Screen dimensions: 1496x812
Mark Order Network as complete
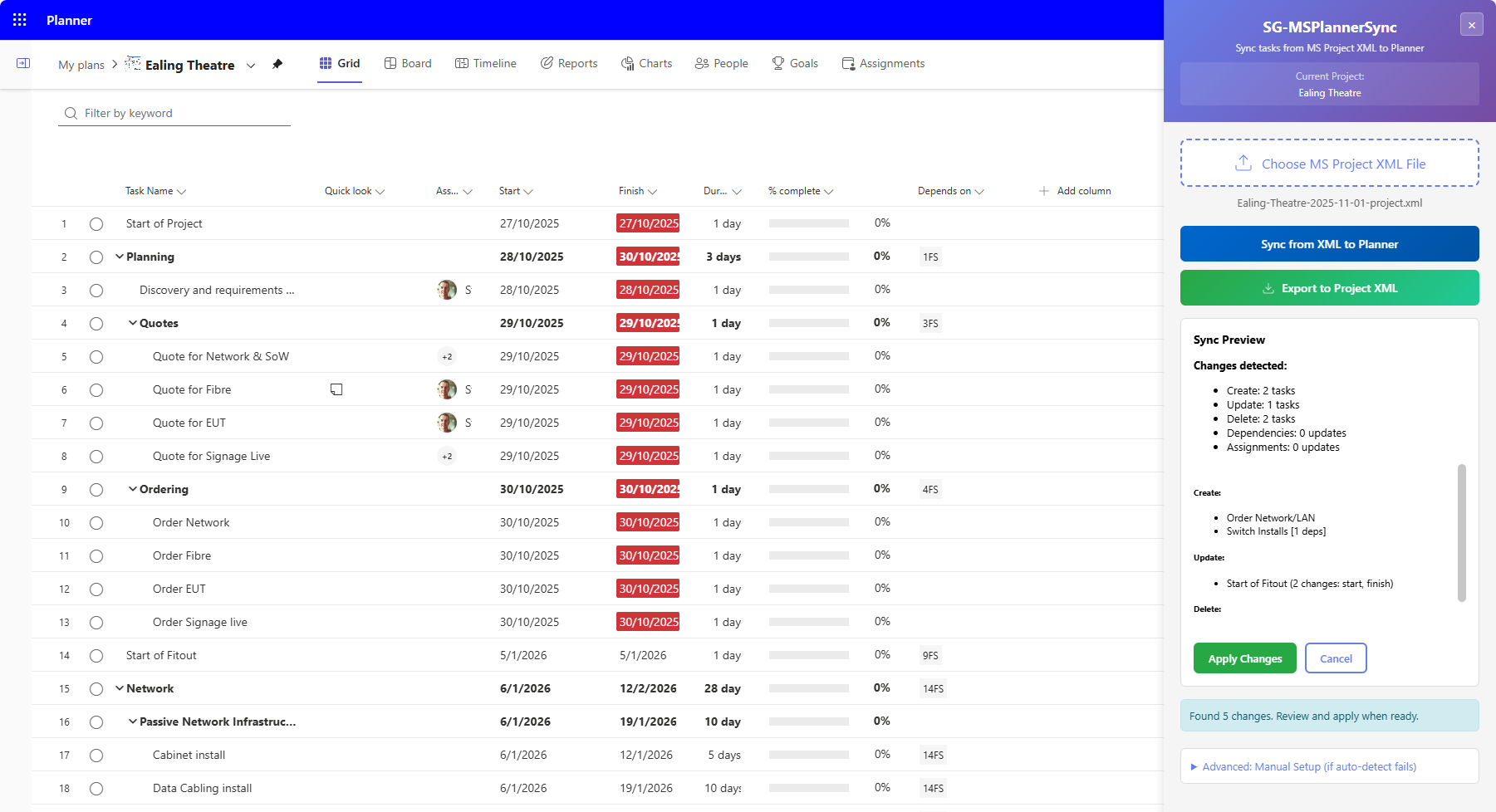click(96, 522)
